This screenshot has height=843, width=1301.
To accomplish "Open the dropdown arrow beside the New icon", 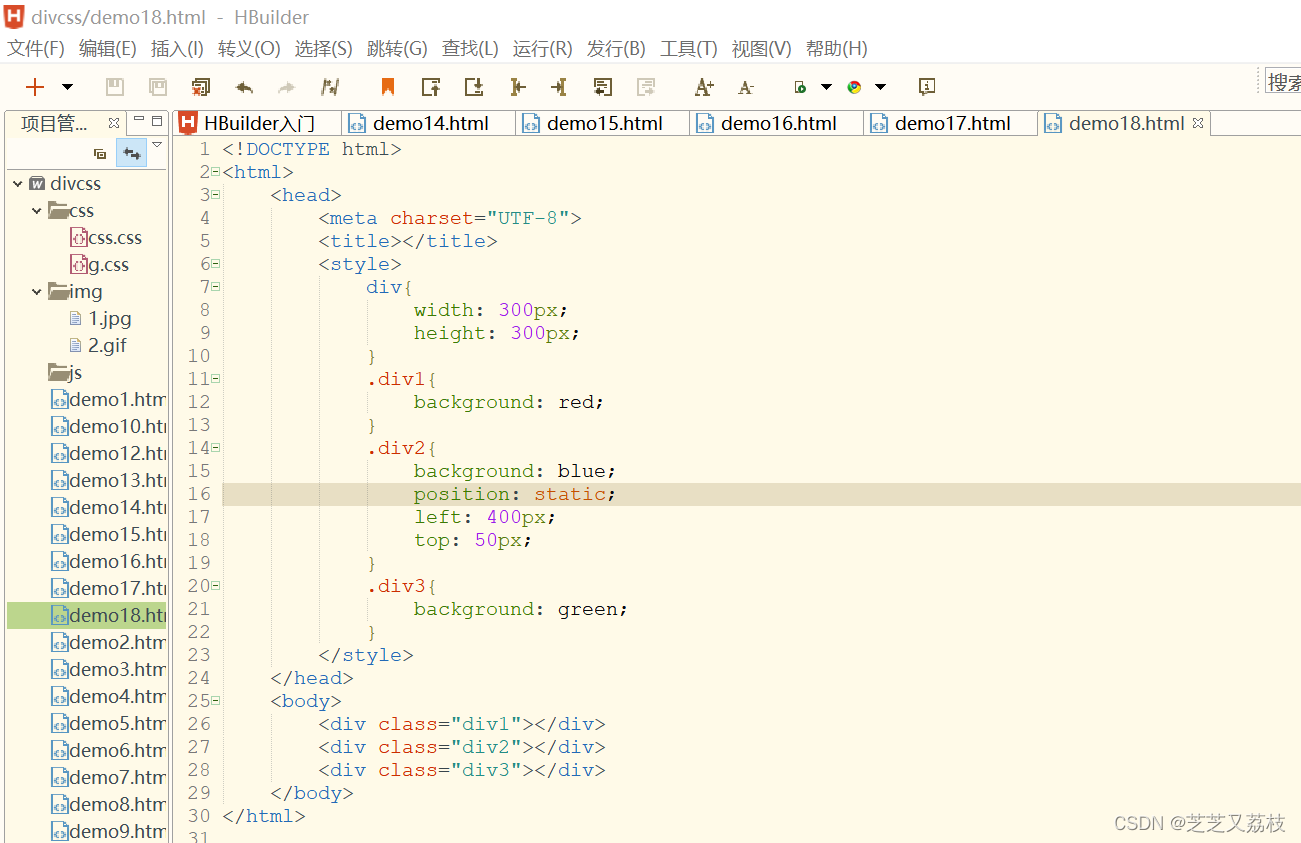I will click(x=67, y=87).
